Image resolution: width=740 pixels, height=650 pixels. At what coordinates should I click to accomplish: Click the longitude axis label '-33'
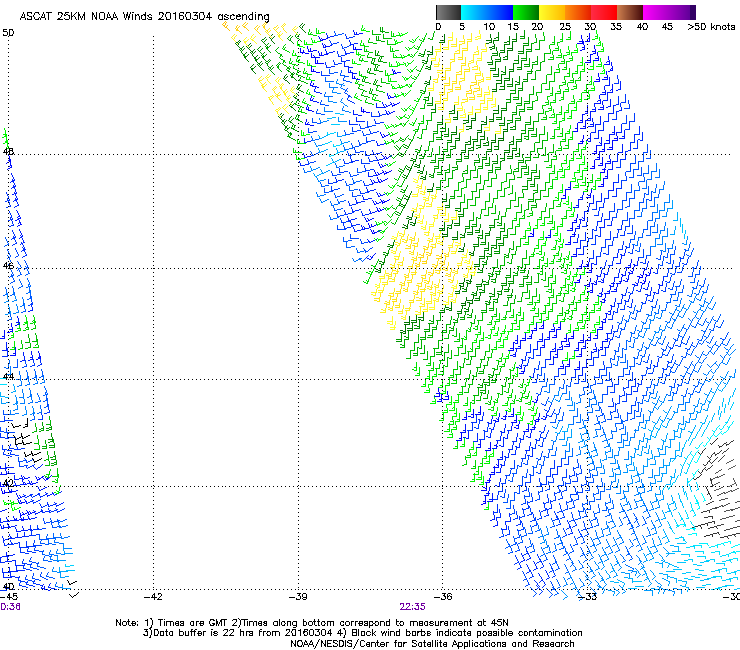[x=588, y=597]
